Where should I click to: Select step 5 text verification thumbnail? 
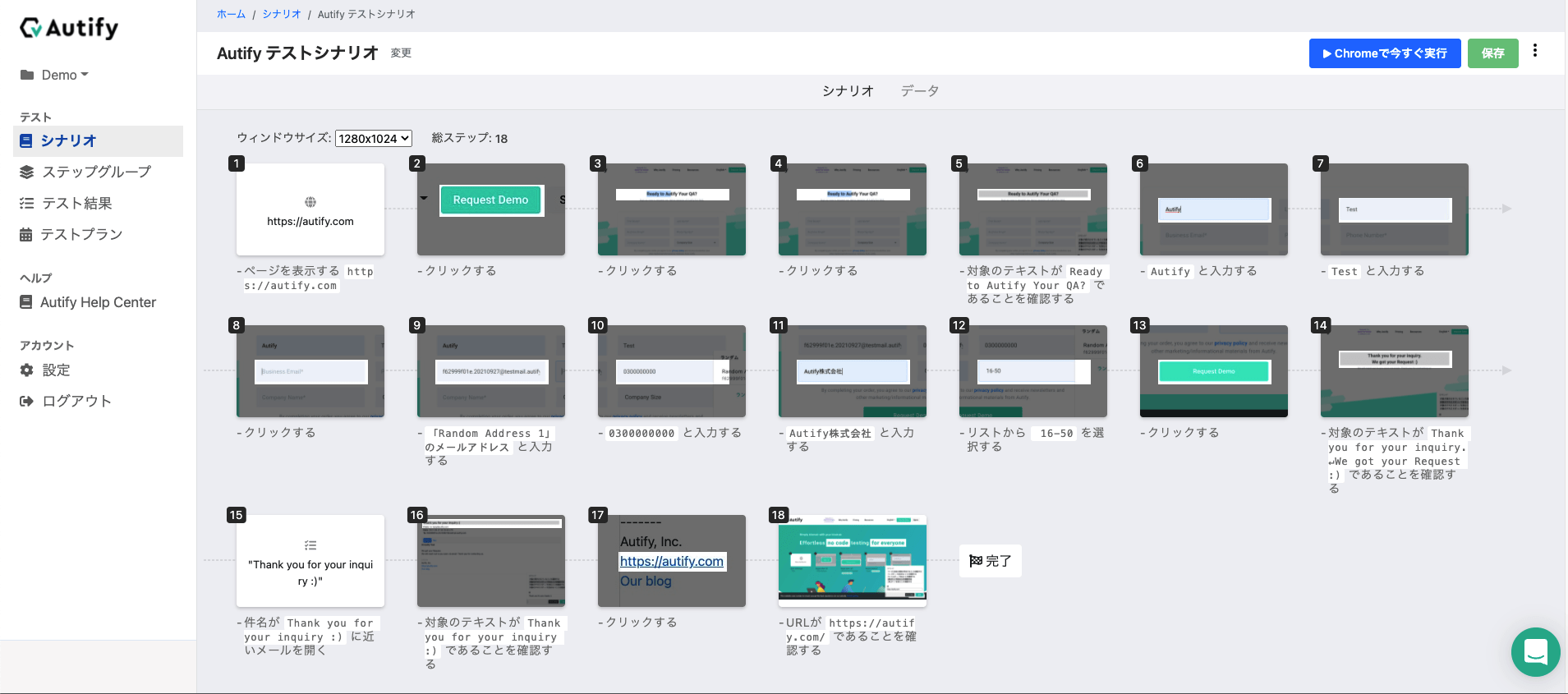1033,209
